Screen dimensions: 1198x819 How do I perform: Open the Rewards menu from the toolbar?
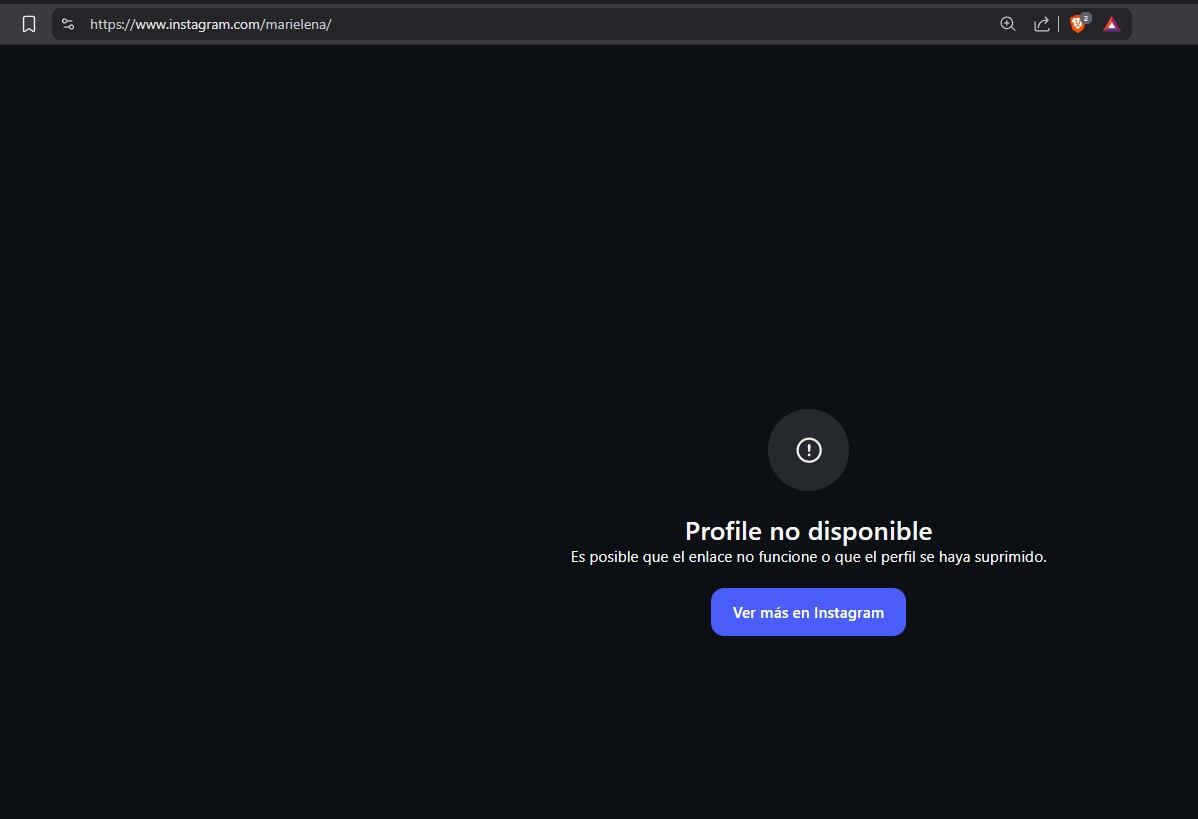pyautogui.click(x=1110, y=23)
